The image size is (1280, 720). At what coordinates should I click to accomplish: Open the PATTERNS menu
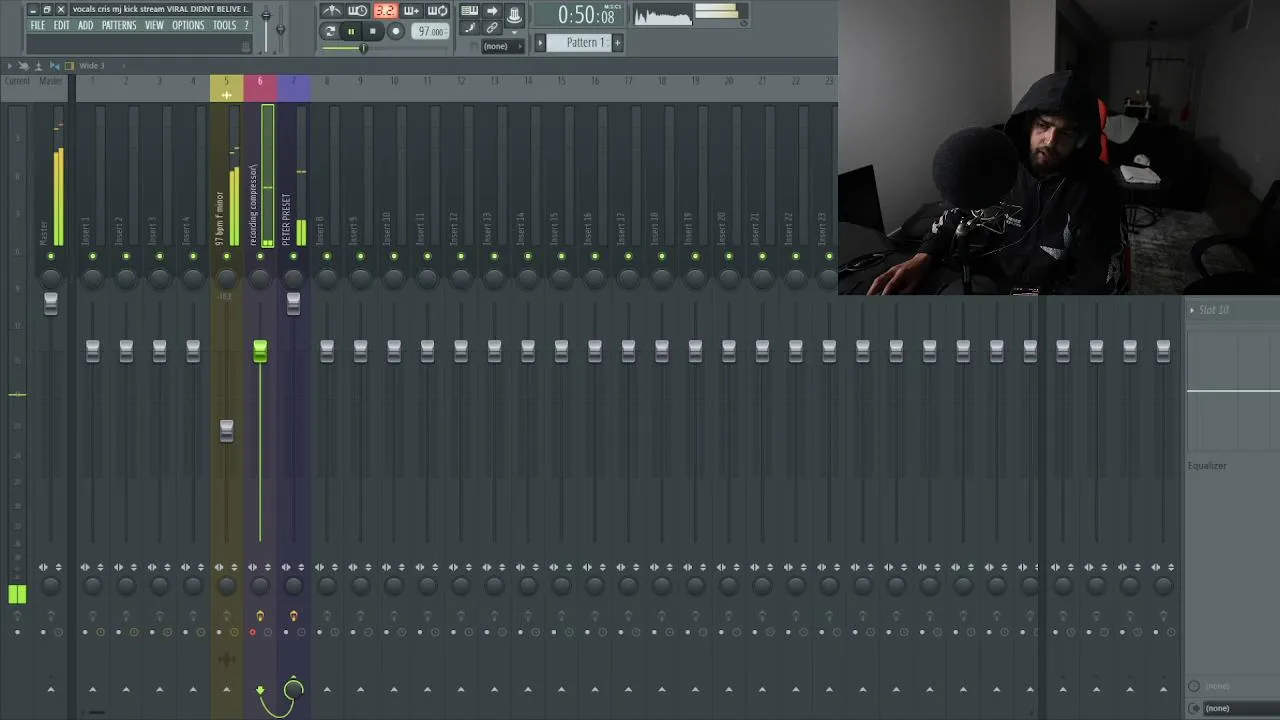click(x=119, y=25)
